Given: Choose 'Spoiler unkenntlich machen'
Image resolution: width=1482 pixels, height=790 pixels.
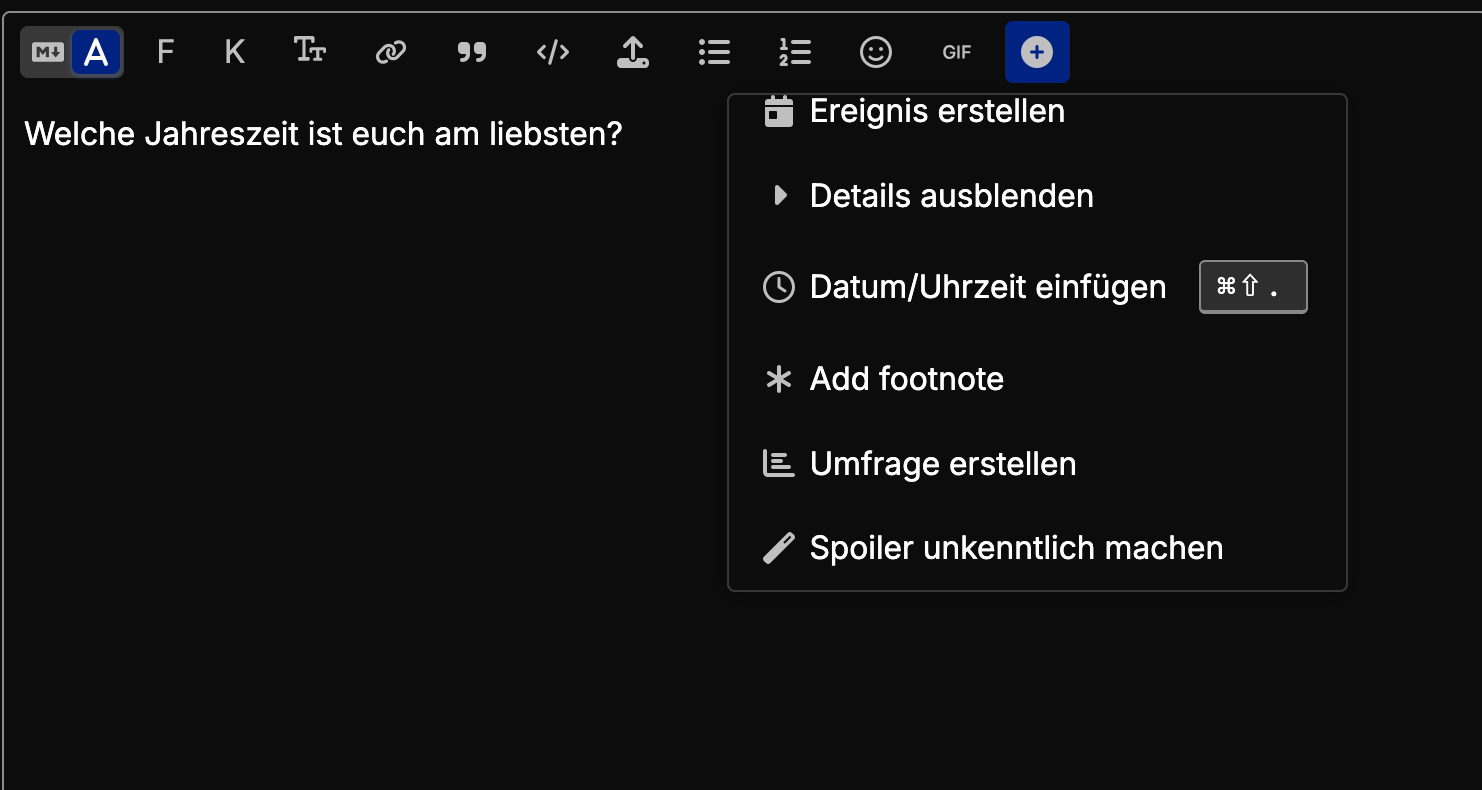Looking at the screenshot, I should 1015,548.
